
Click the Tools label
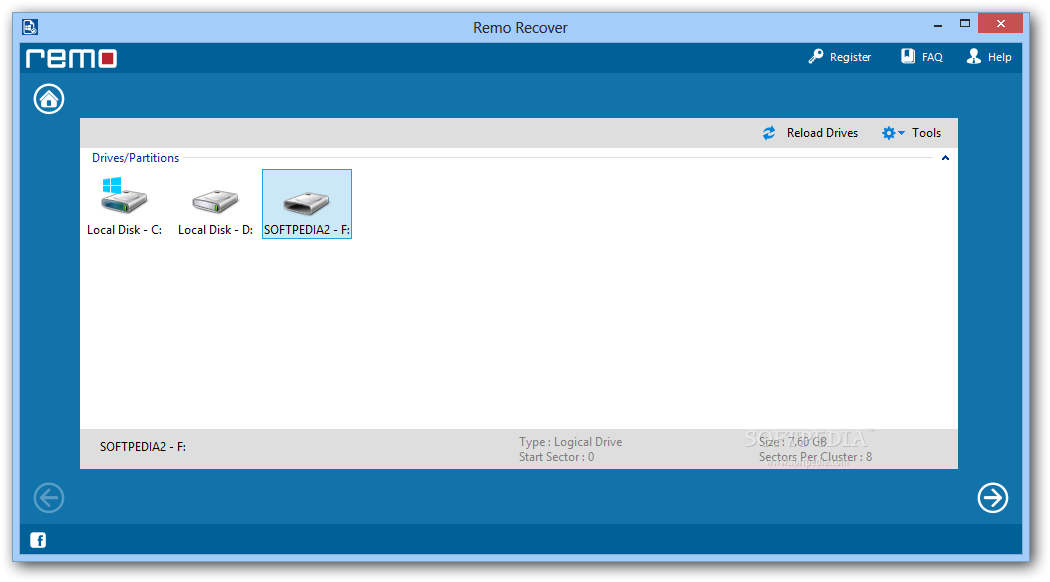click(926, 133)
